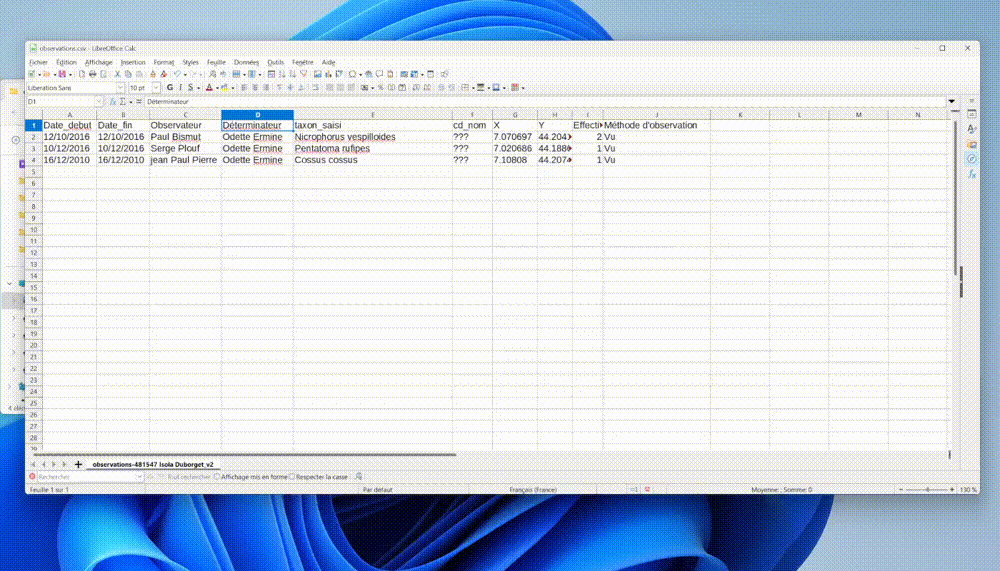
Task: Open the sidebar Properties icon
Action: point(971,114)
